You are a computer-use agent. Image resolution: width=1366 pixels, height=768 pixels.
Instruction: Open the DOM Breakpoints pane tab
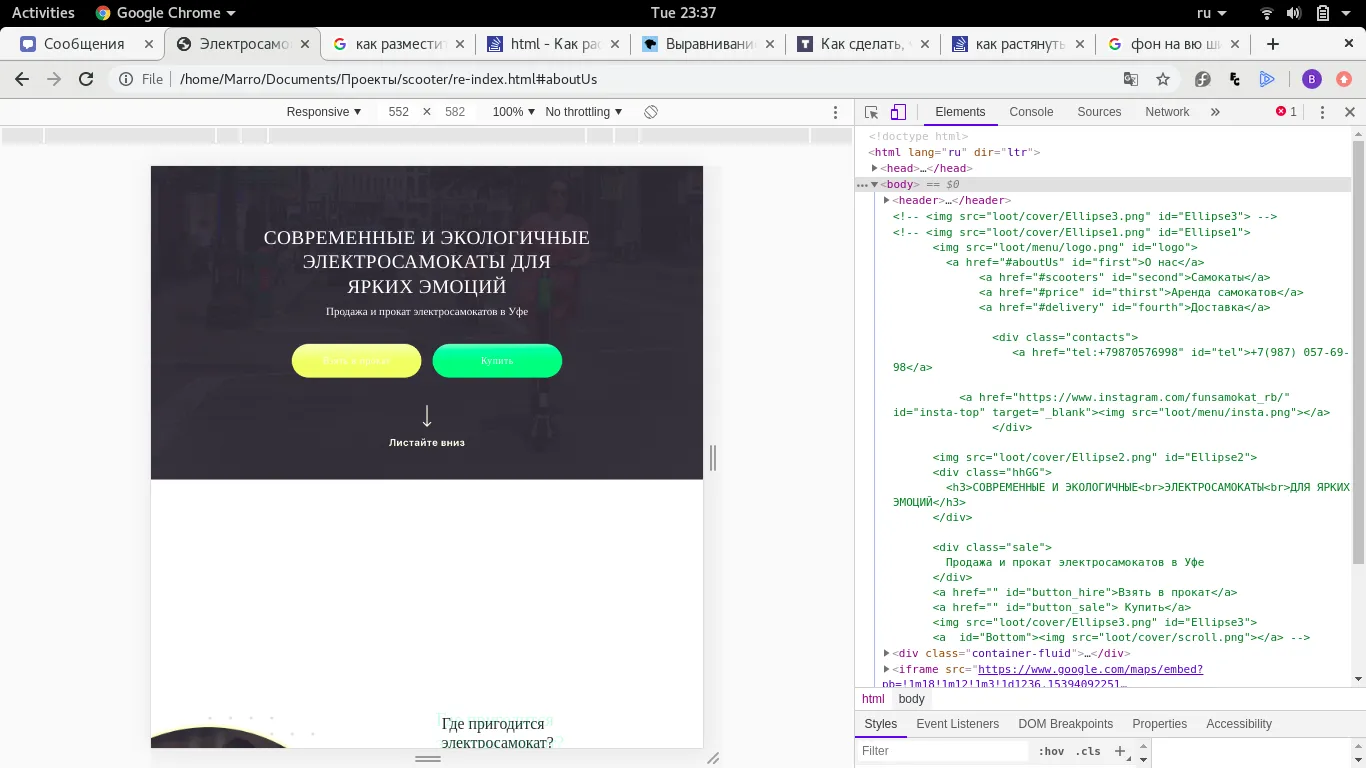click(1065, 724)
